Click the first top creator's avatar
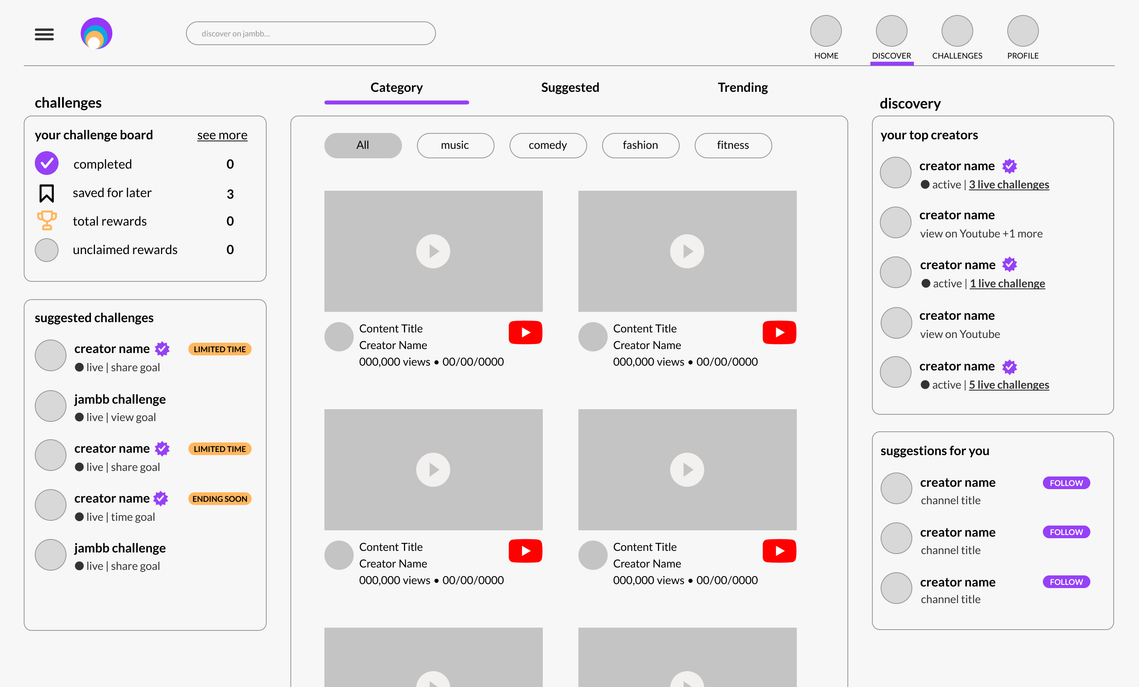This screenshot has height=687, width=1139. (x=896, y=173)
